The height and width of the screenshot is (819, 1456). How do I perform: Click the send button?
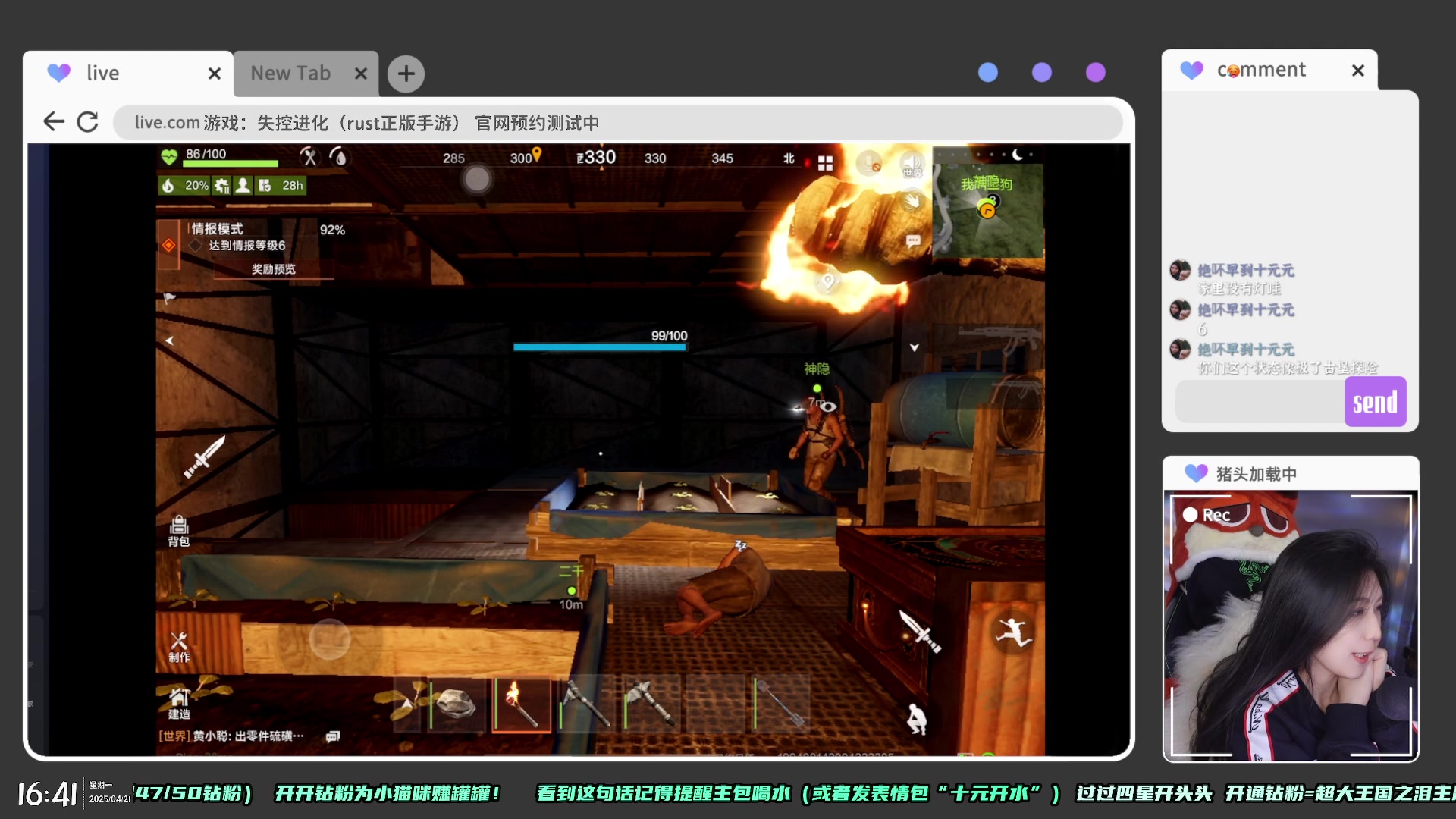tap(1375, 401)
